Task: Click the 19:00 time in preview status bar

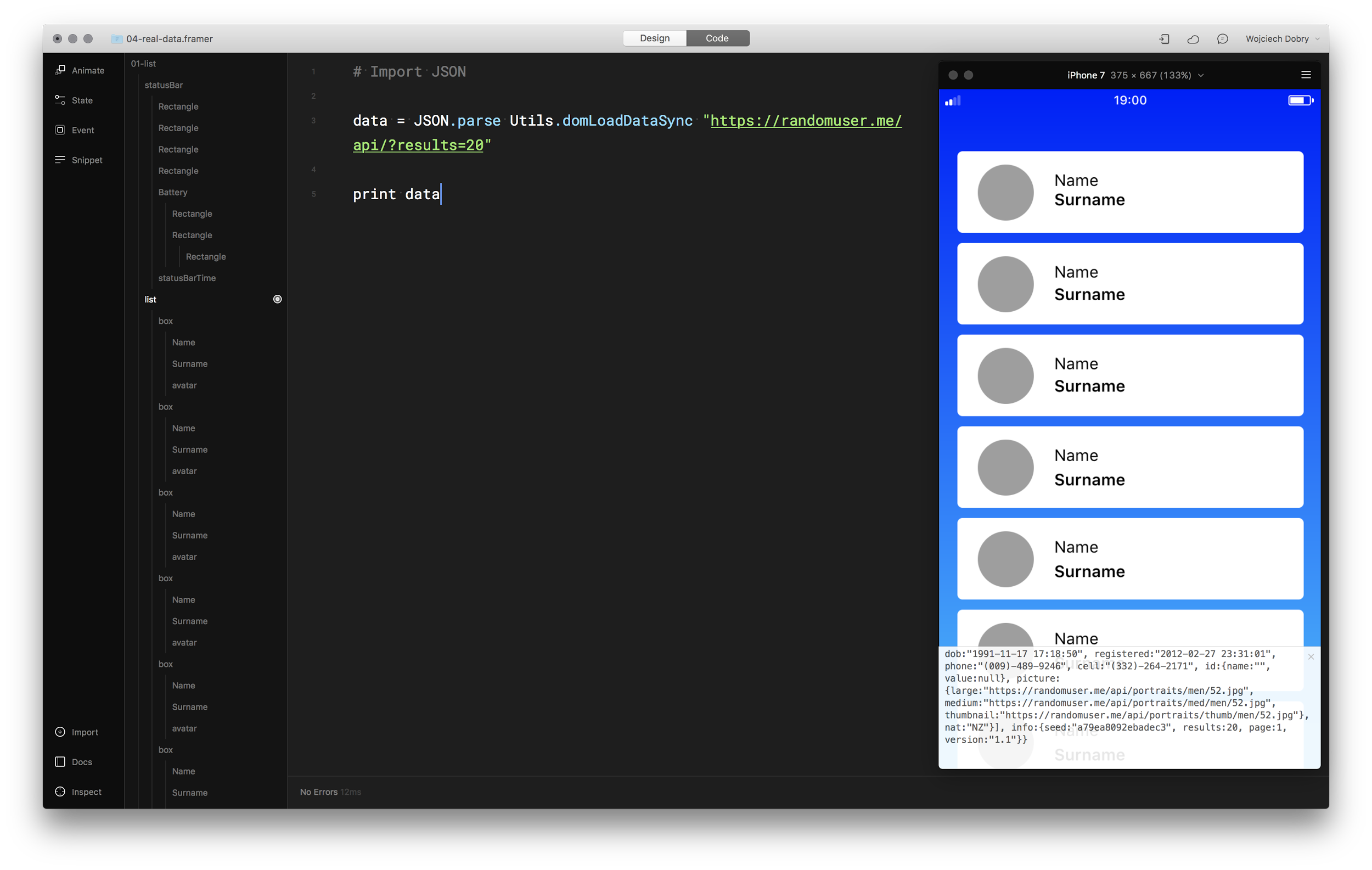Action: click(1130, 100)
